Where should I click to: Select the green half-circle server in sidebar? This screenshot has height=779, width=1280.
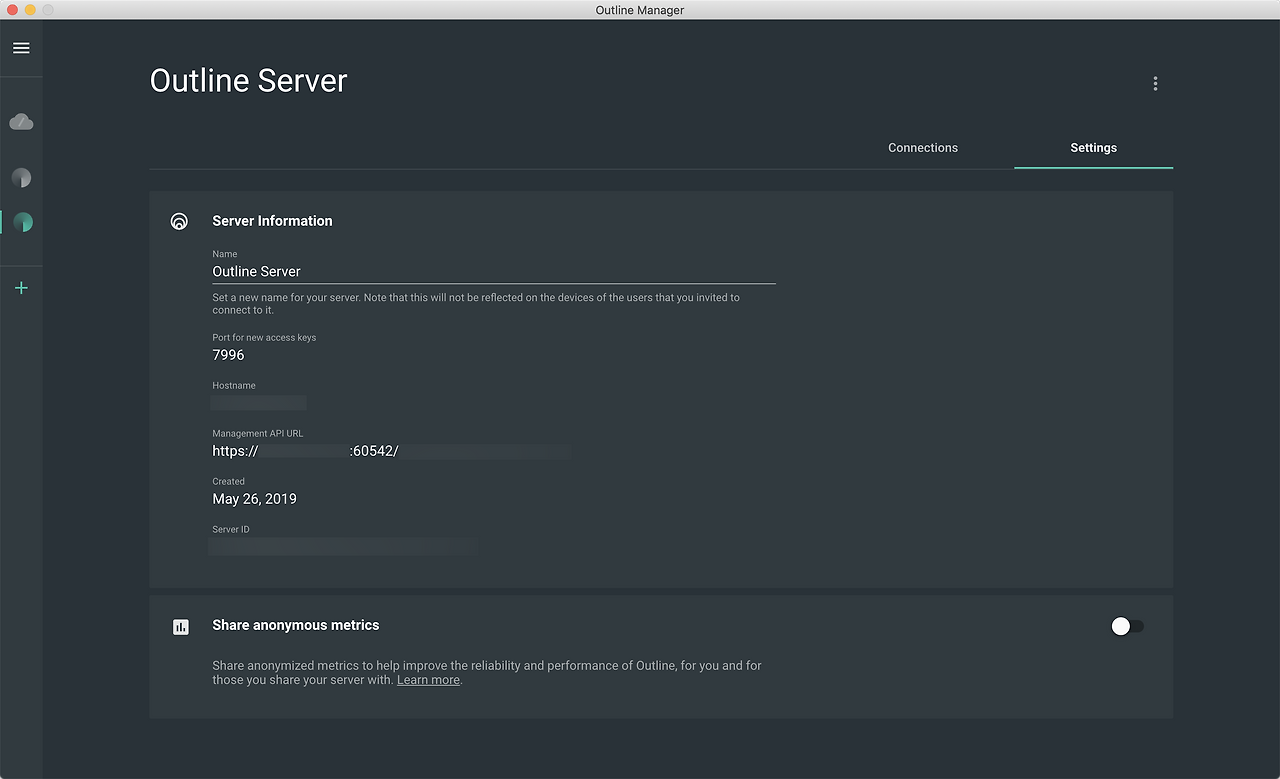click(x=22, y=222)
